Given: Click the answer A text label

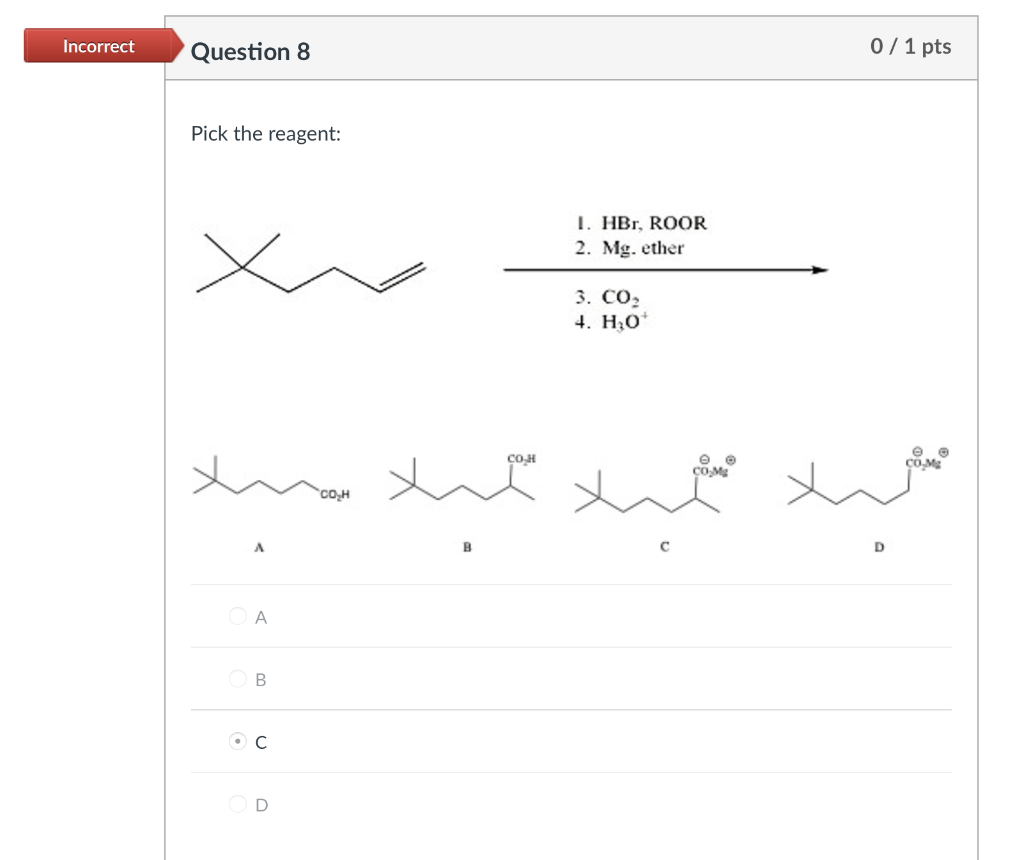Looking at the screenshot, I should (x=259, y=617).
